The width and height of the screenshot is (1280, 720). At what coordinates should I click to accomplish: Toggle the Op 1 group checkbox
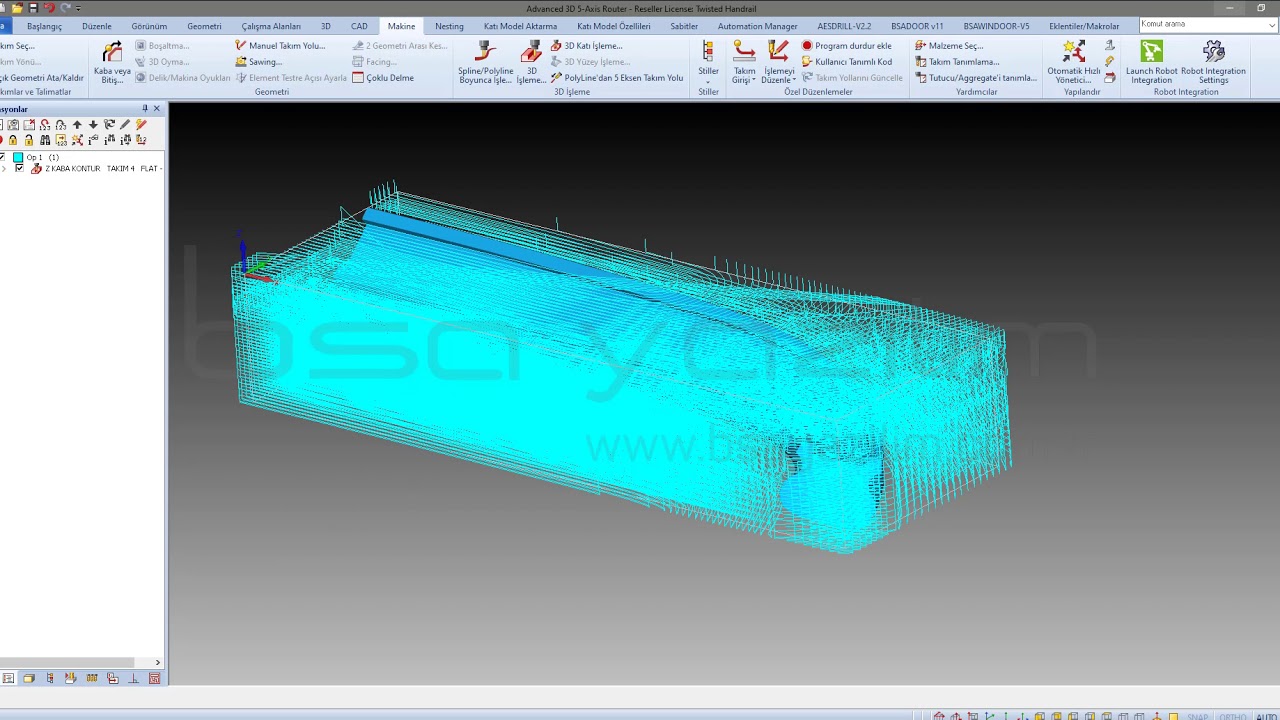[x=2, y=157]
